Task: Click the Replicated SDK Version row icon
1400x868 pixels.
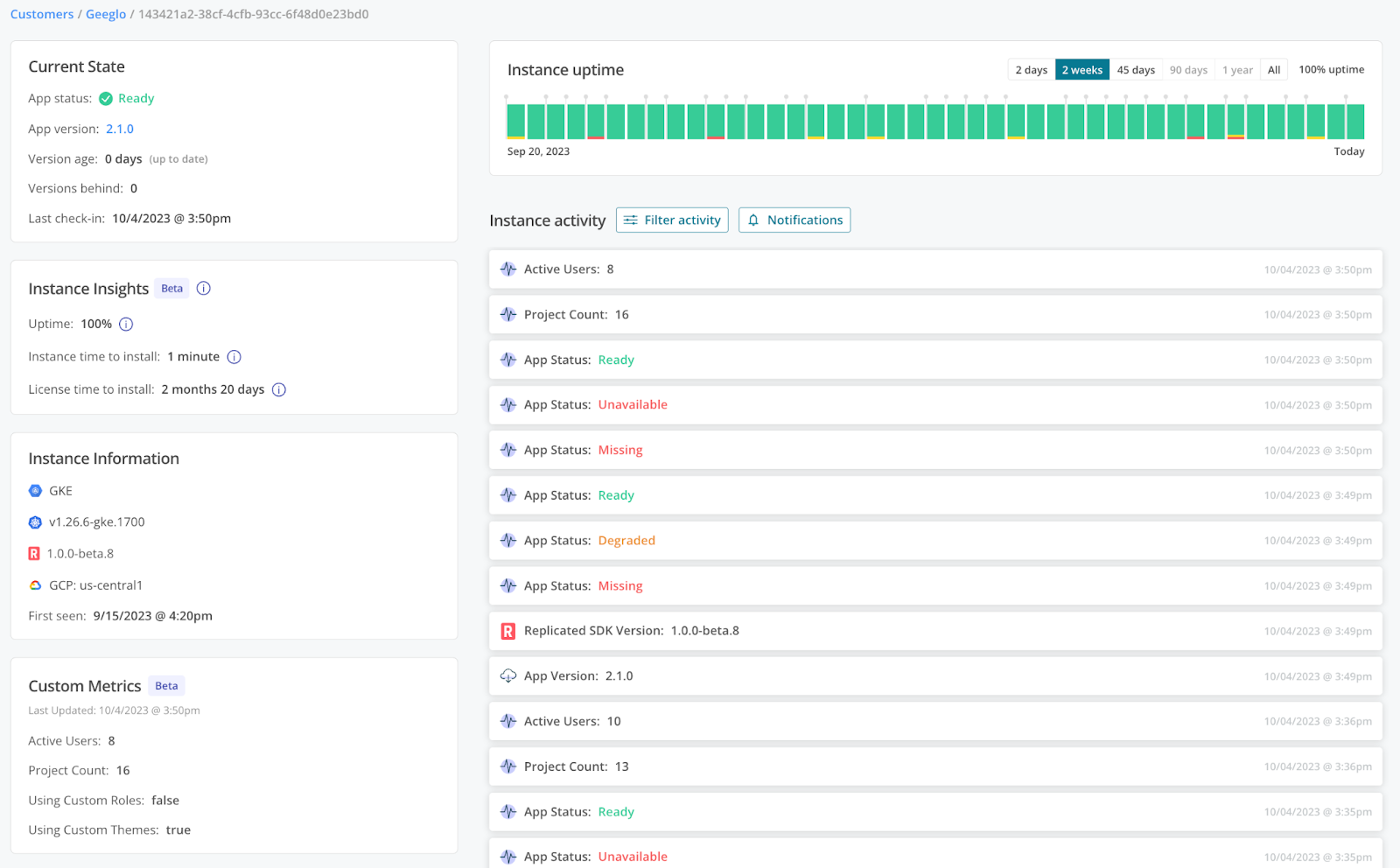Action: (508, 631)
